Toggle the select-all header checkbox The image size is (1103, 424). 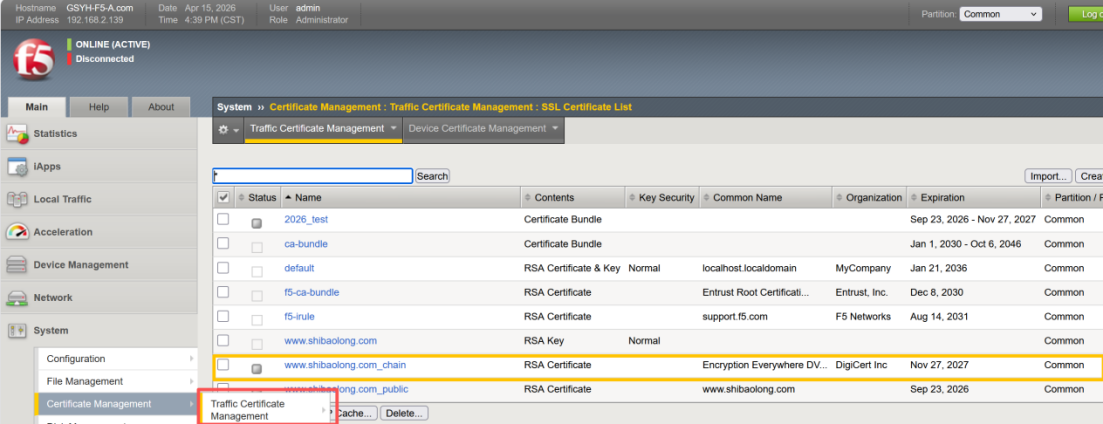(223, 198)
